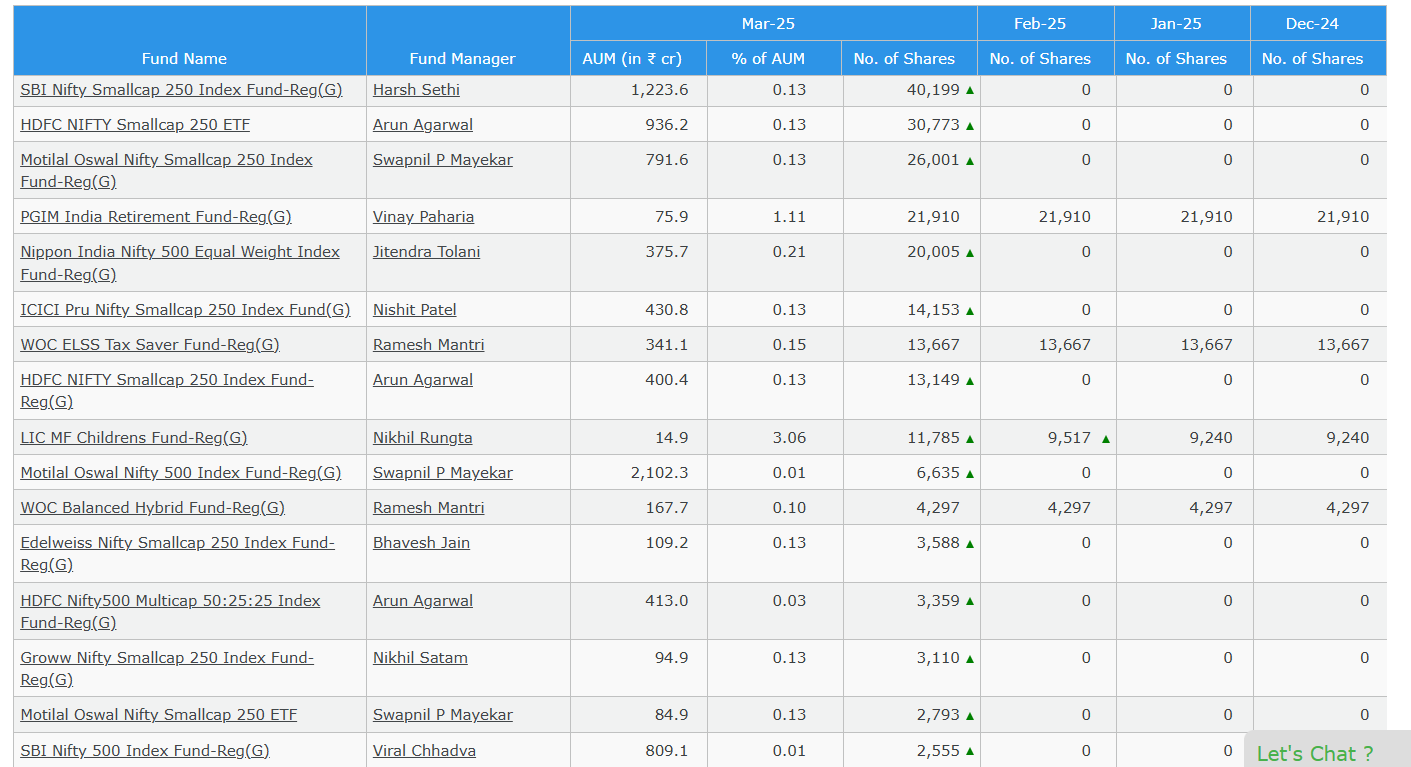1411x767 pixels.
Task: Click green up arrow beside 13,149 shares
Action: pyautogui.click(x=970, y=381)
